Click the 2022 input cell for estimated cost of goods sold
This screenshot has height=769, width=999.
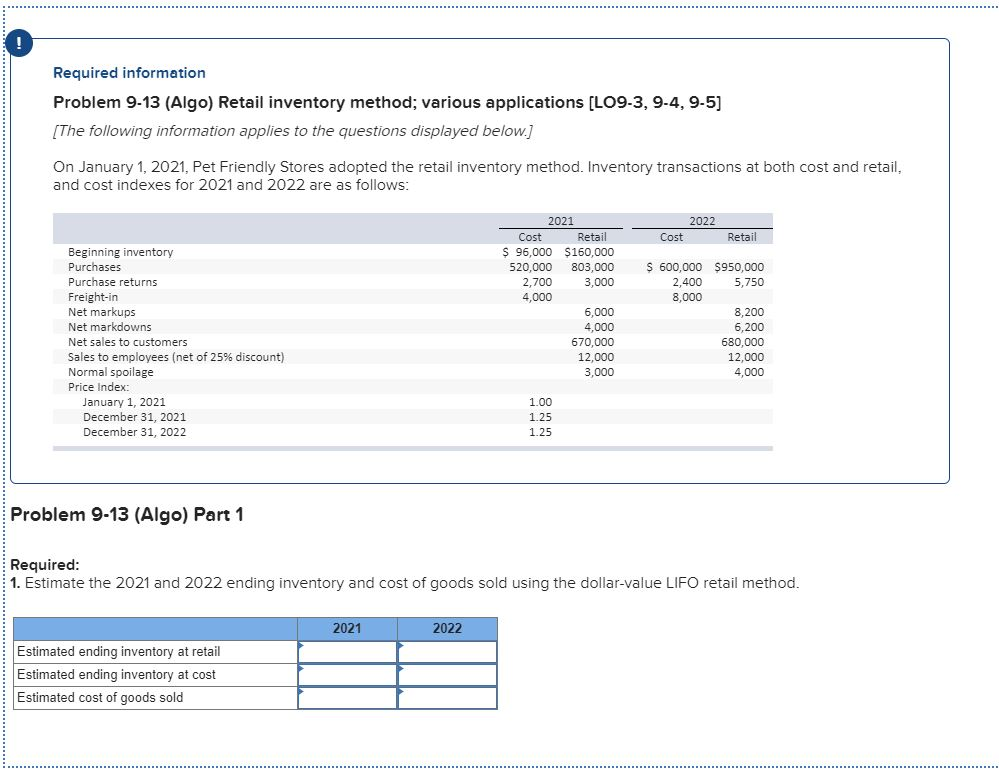[x=448, y=698]
